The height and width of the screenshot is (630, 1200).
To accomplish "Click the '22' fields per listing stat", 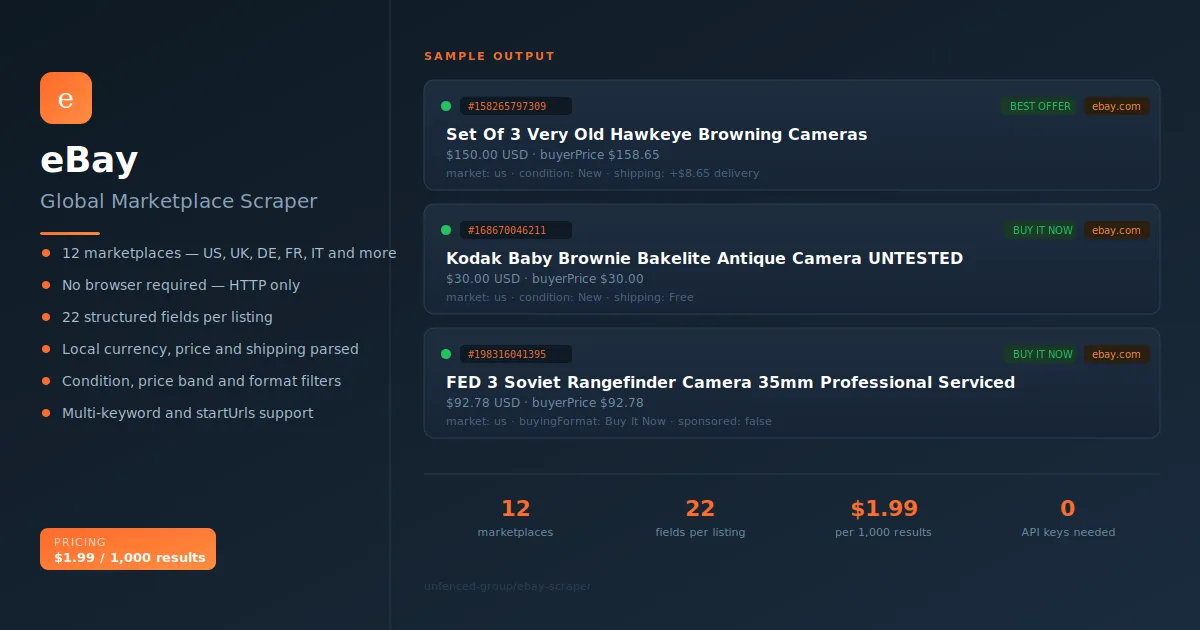I will 700,508.
